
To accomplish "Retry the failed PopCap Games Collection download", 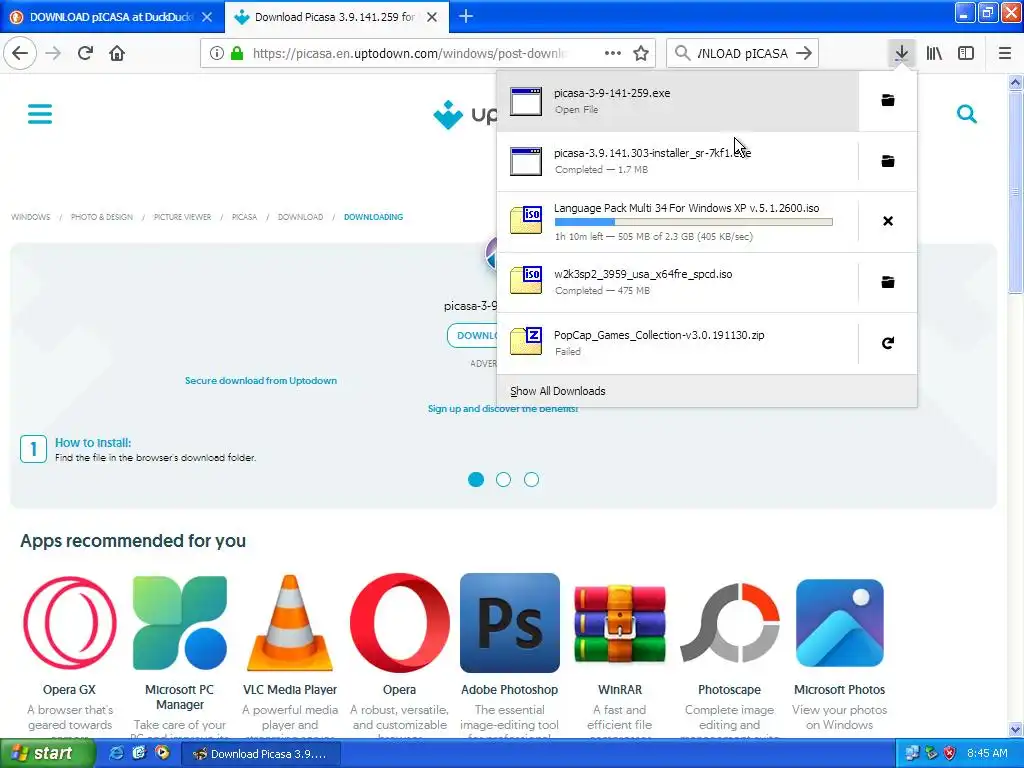I will click(x=888, y=343).
